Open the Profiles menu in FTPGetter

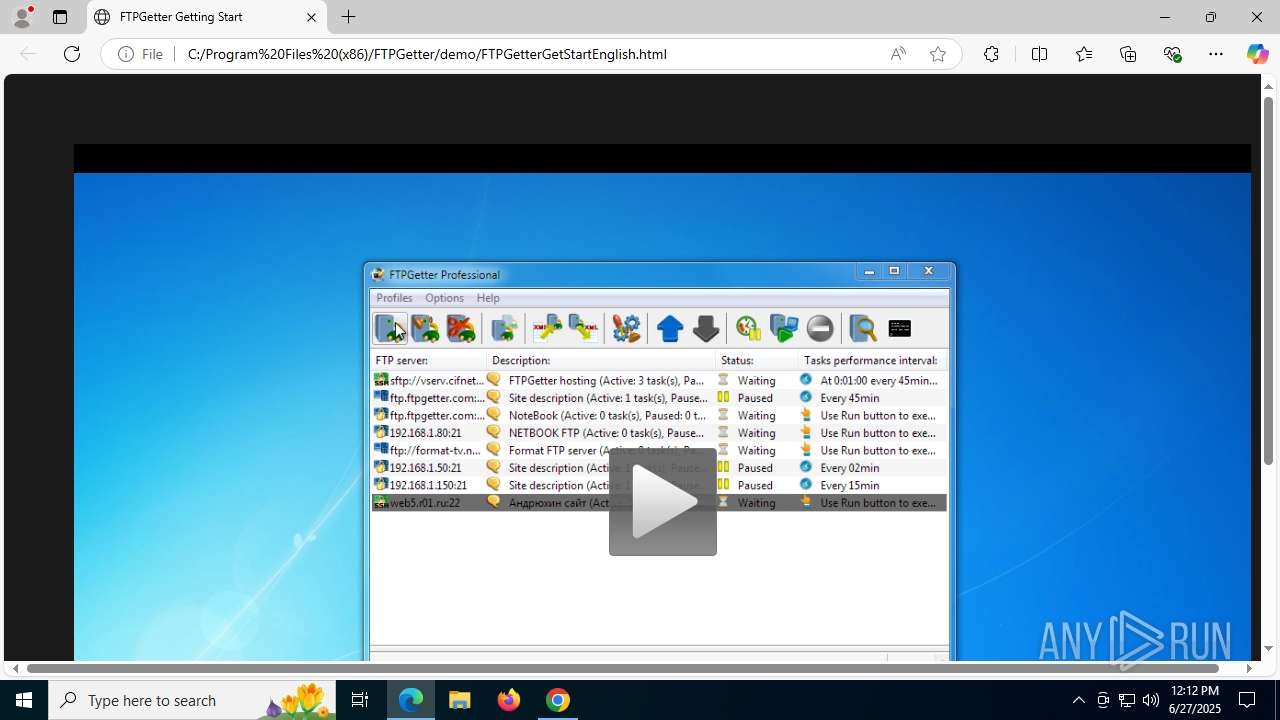point(394,298)
